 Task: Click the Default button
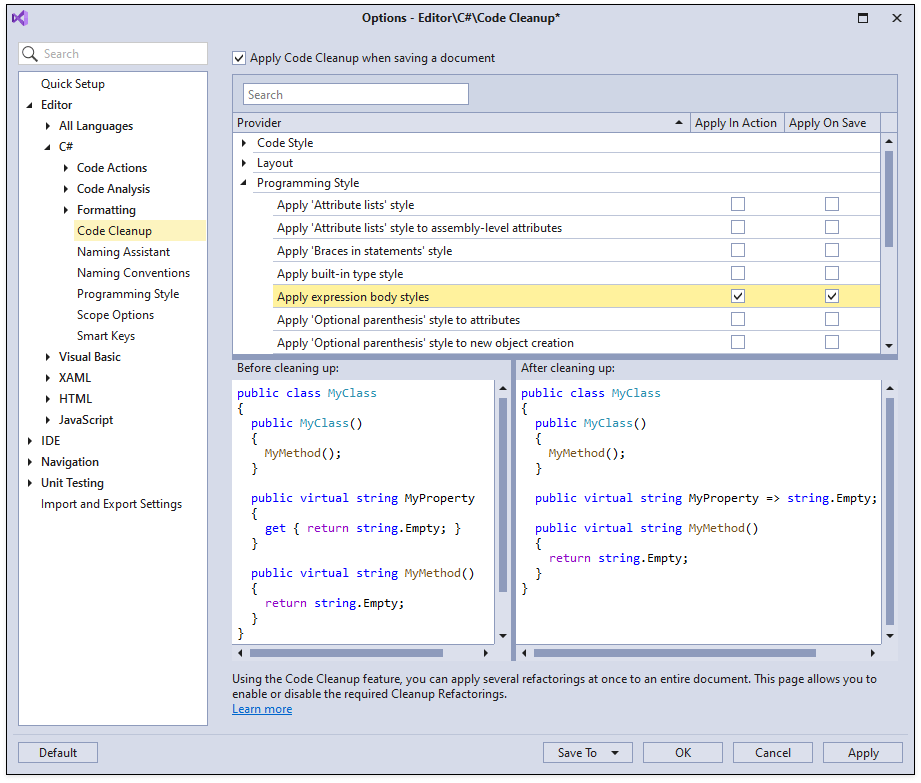click(58, 753)
